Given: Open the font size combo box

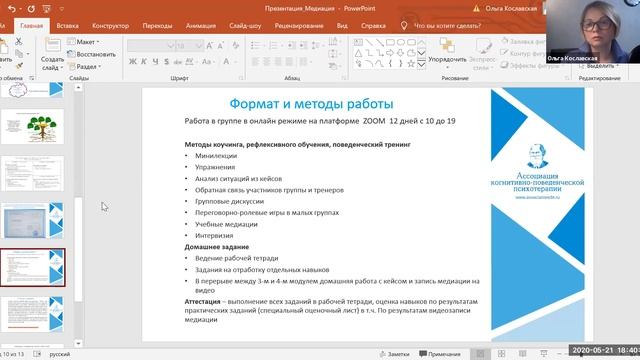Looking at the screenshot, I should pyautogui.click(x=189, y=46).
